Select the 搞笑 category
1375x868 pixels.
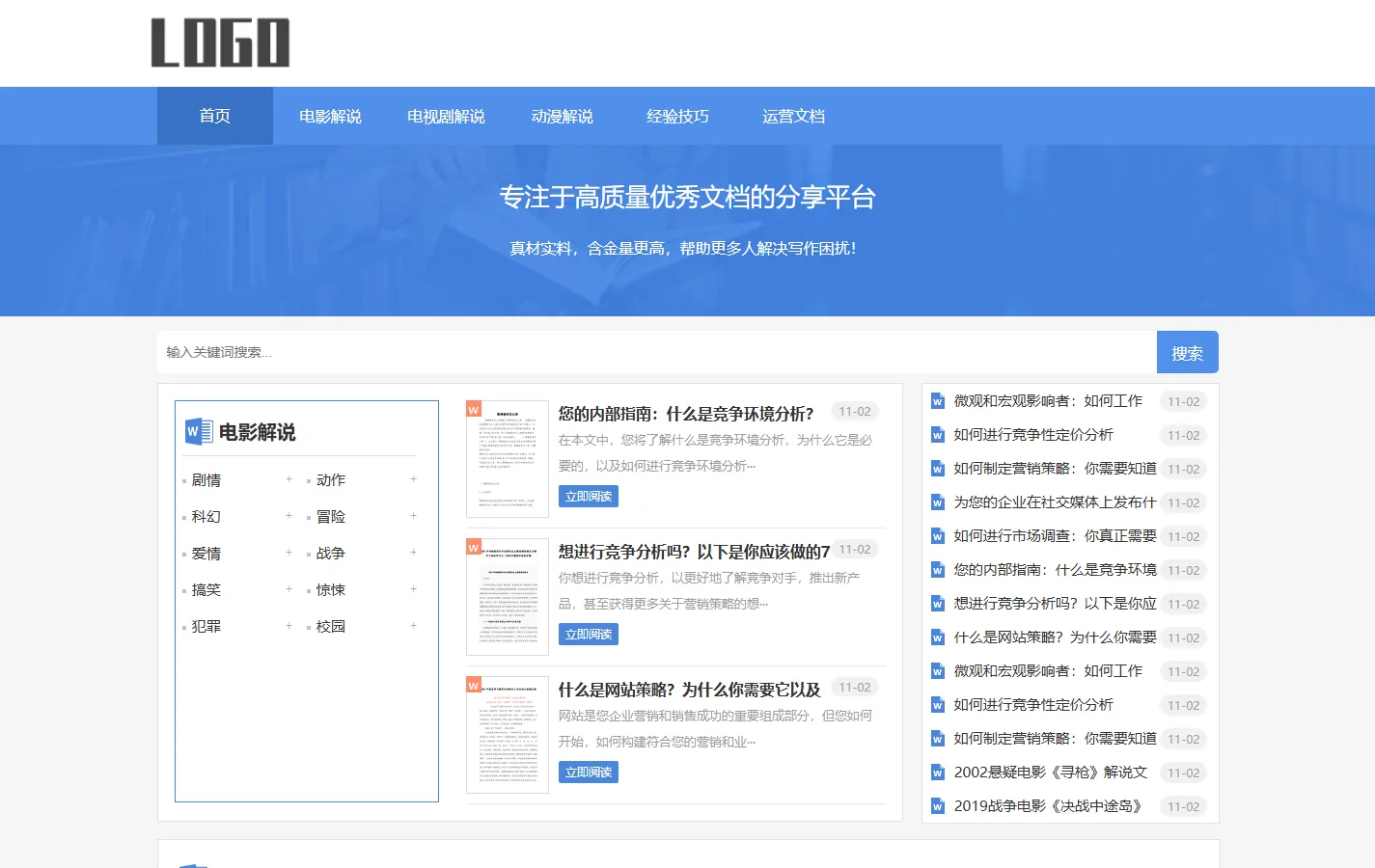pos(206,589)
